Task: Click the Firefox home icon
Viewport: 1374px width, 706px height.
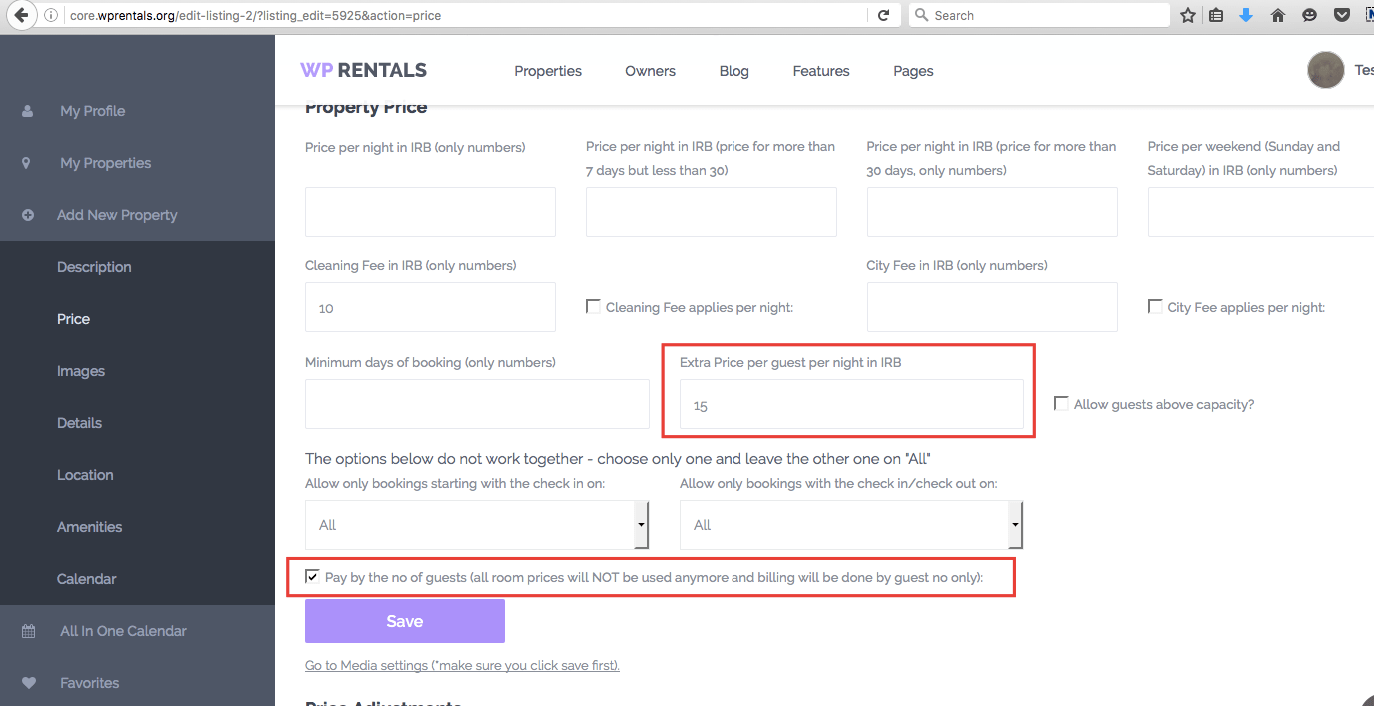Action: pos(1277,15)
